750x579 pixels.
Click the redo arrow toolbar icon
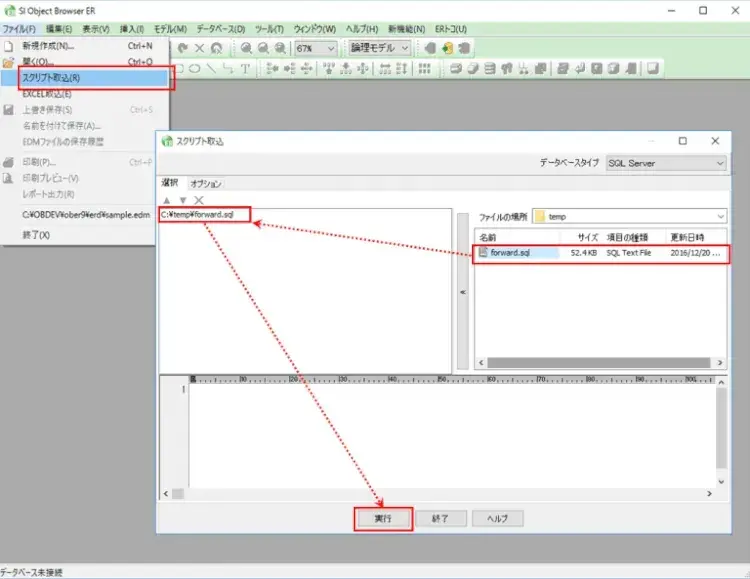pyautogui.click(x=183, y=48)
